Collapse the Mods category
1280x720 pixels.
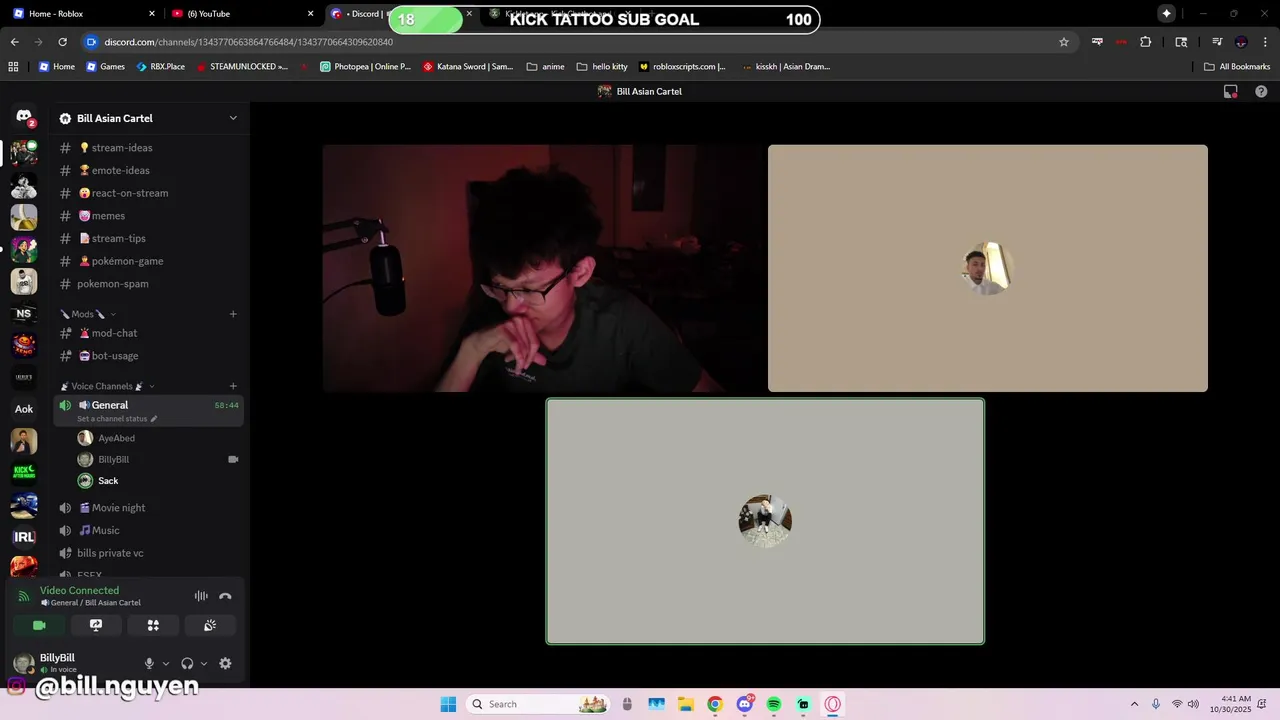click(x=87, y=314)
